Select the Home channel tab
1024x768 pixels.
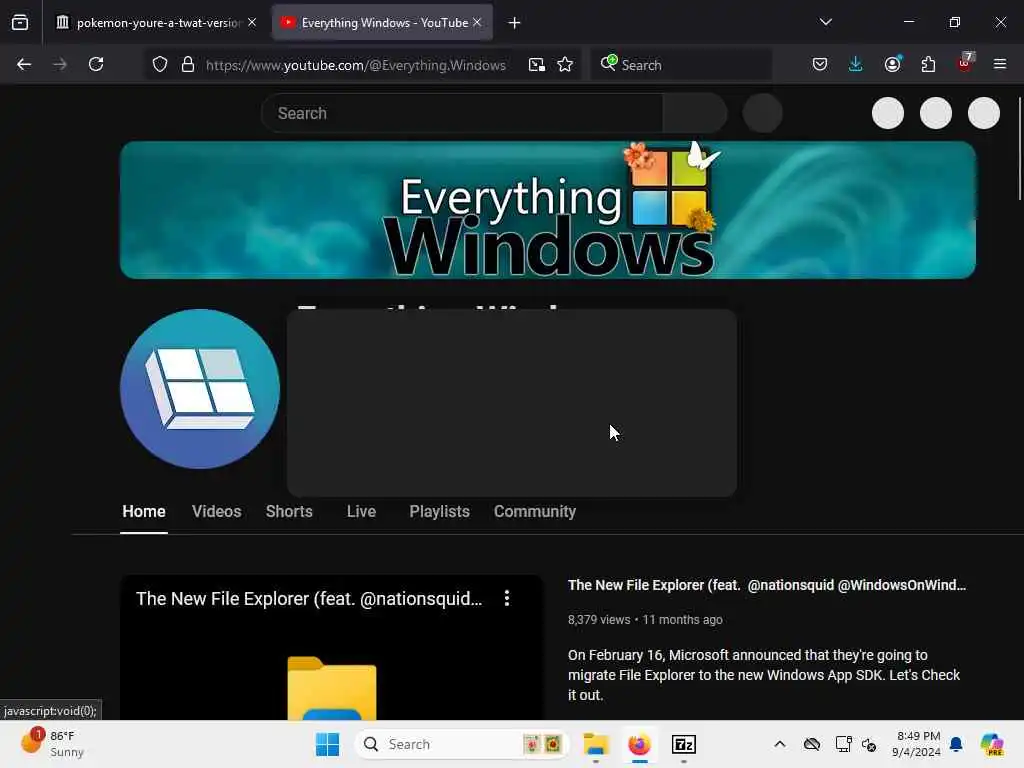pyautogui.click(x=144, y=511)
